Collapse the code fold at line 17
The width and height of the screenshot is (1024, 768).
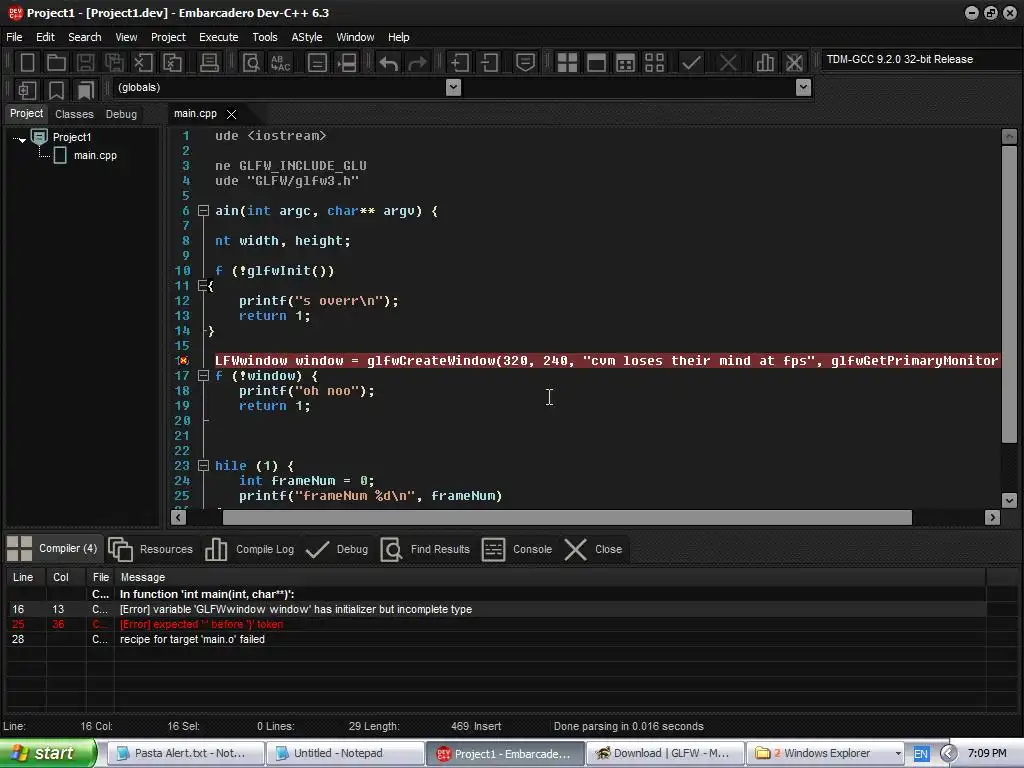(x=203, y=376)
